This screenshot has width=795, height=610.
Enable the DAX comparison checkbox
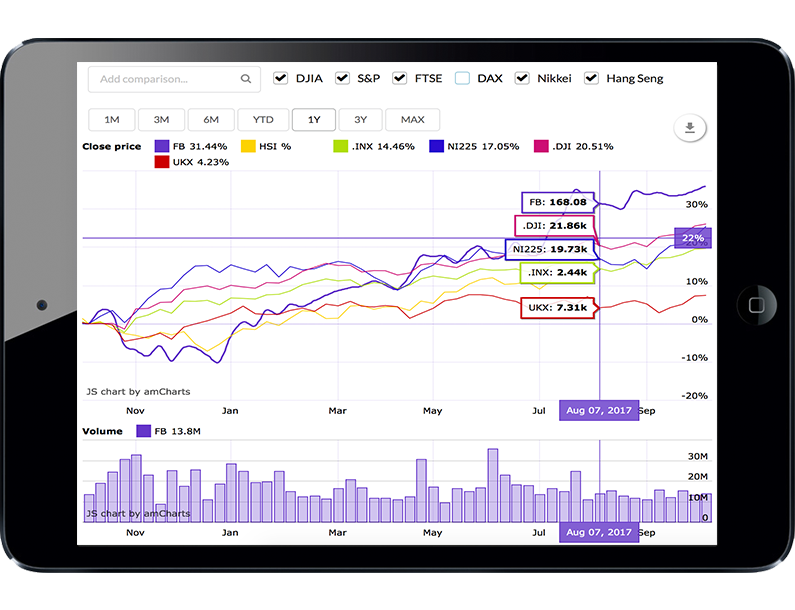click(461, 78)
